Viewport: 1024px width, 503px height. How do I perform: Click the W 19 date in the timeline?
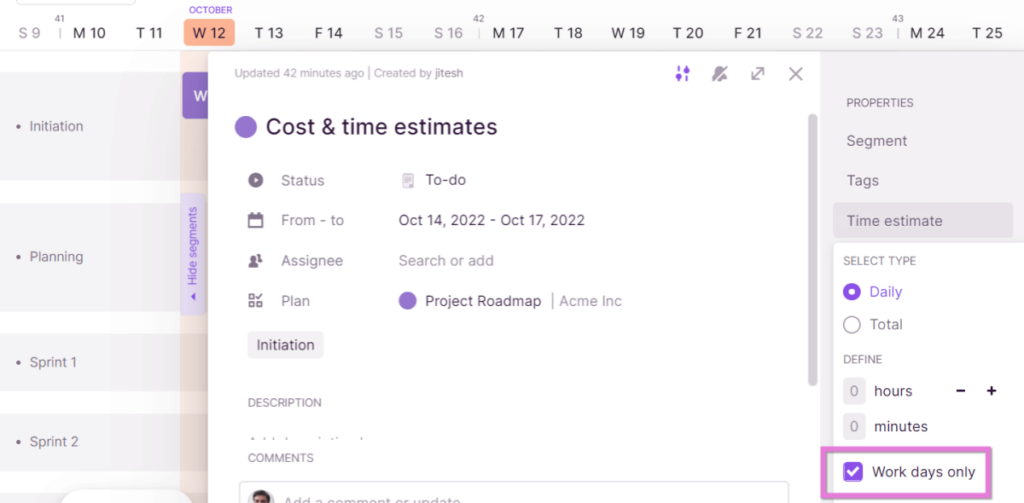point(628,33)
